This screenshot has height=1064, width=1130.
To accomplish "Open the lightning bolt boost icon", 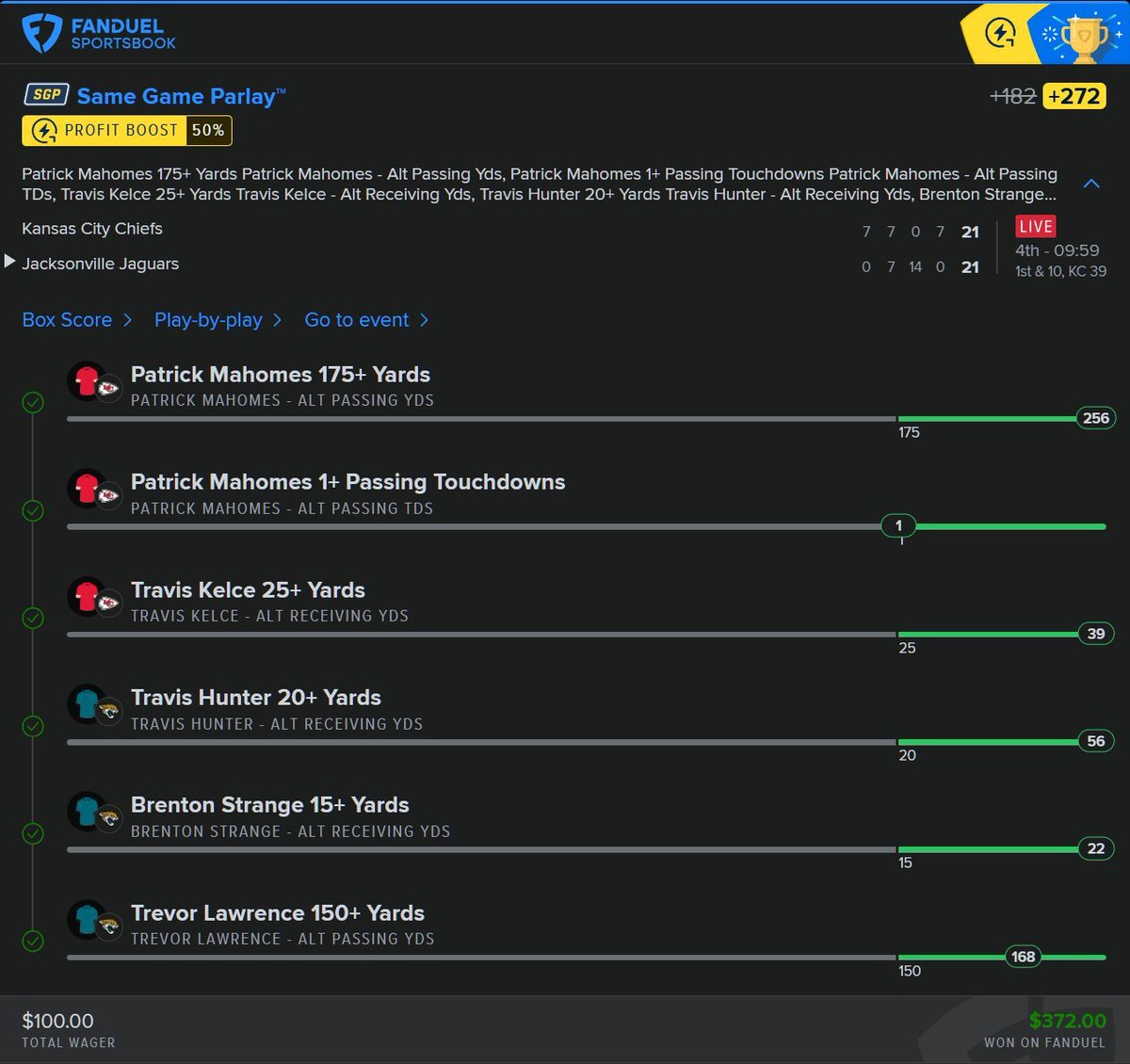I will [x=1000, y=34].
